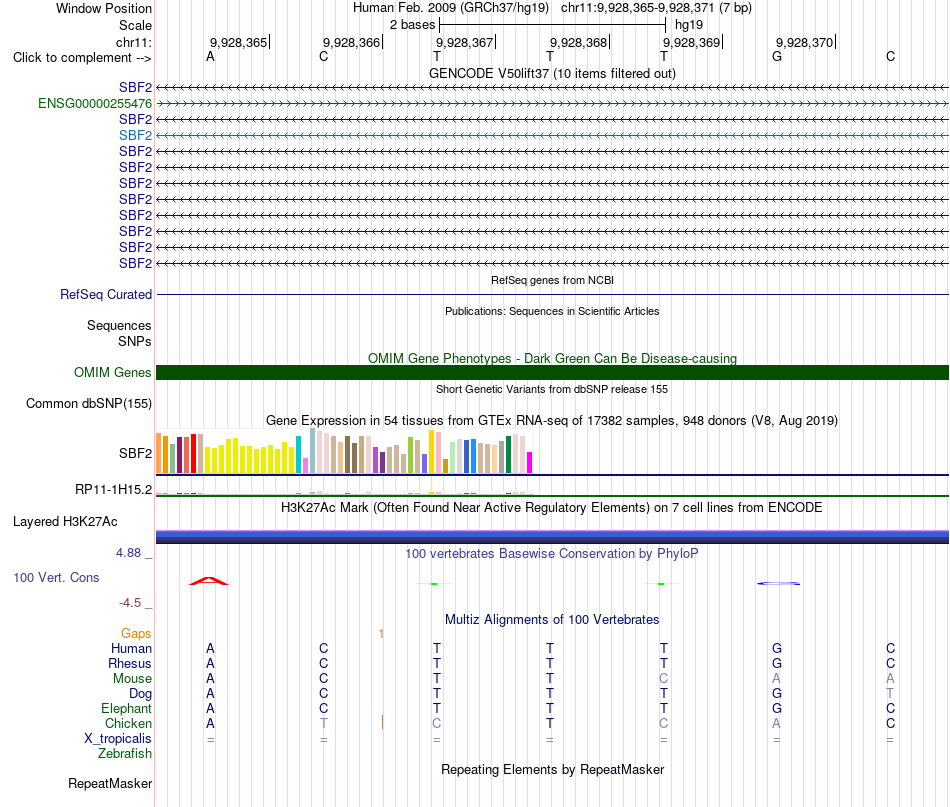Click the orange 'Gaps' row label
This screenshot has width=950, height=807.
(x=136, y=634)
